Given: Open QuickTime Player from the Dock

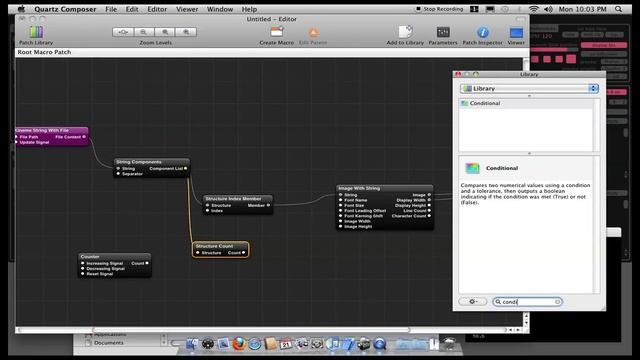Looking at the screenshot, I should [x=380, y=344].
